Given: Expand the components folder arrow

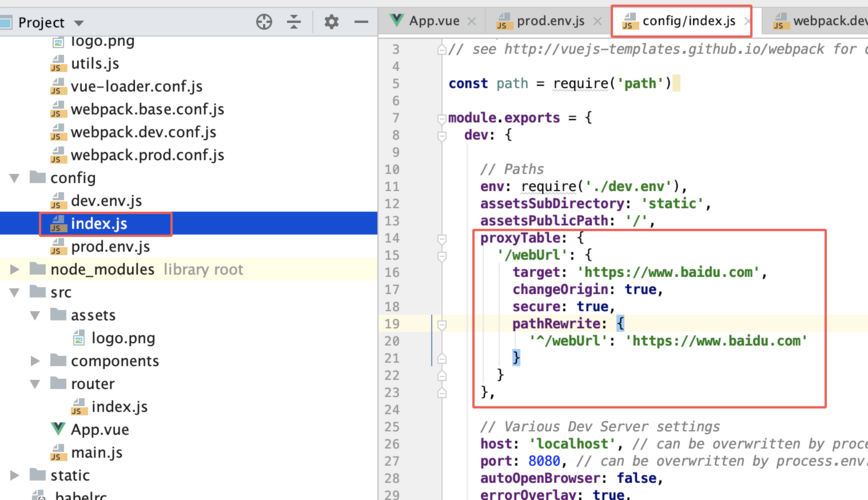Looking at the screenshot, I should 35,361.
